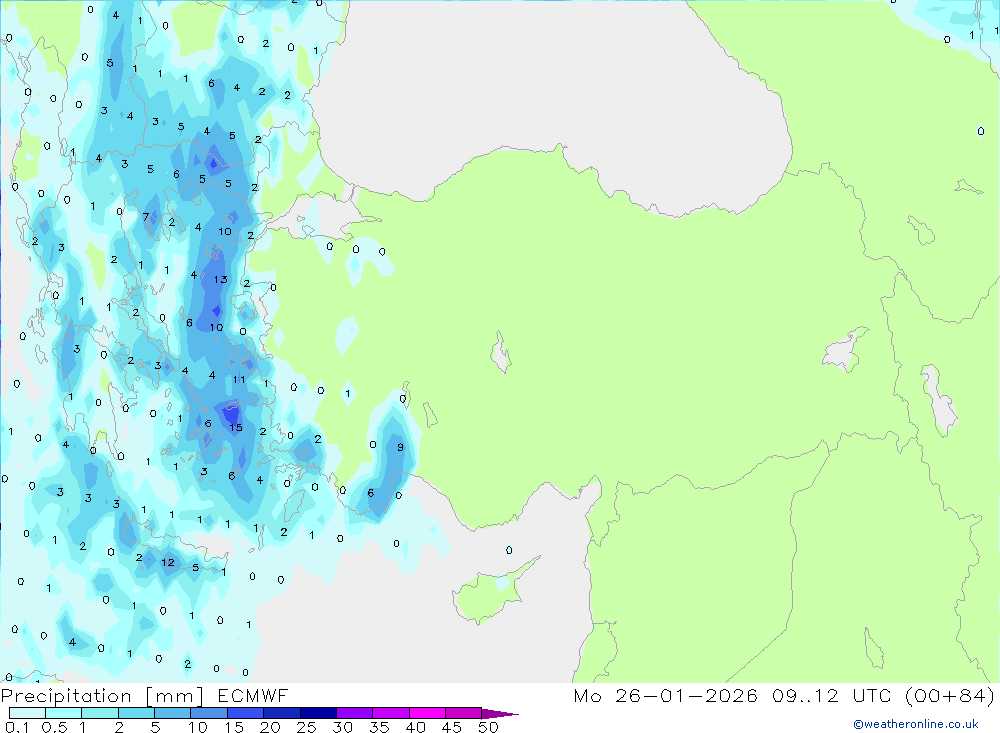Click the legend tick label '20'
Screen dimensions: 1000x733
pos(270,727)
